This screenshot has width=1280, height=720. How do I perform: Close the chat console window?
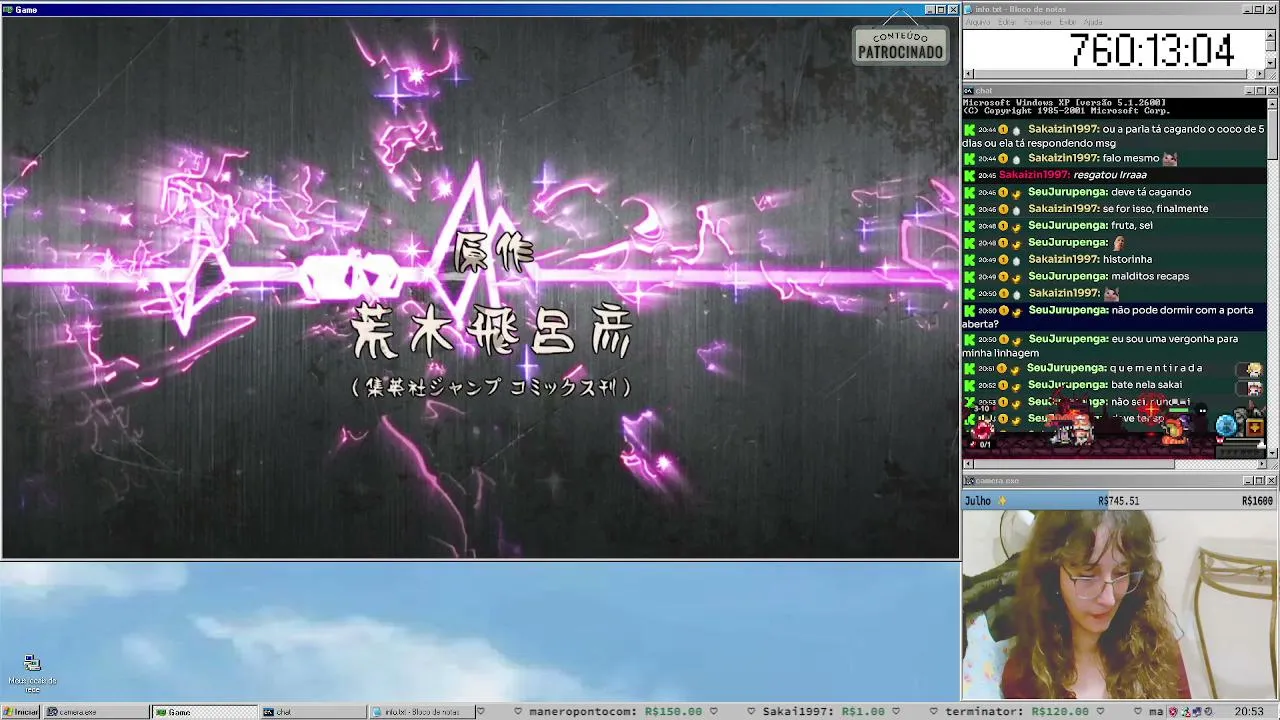click(x=1272, y=91)
